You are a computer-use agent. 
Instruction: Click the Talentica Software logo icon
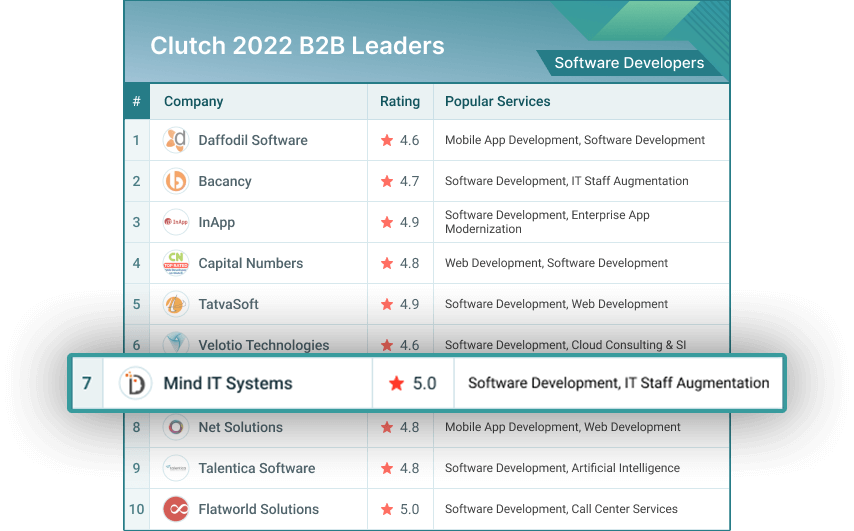click(x=176, y=468)
